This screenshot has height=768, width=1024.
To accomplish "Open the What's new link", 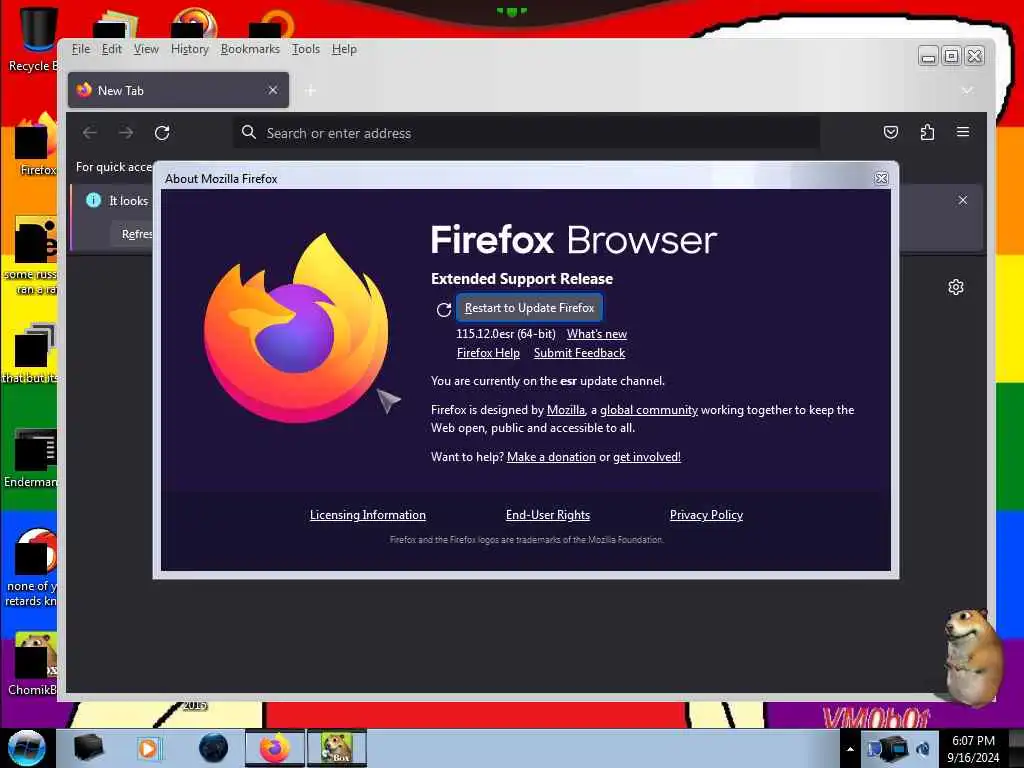I will pos(596,334).
